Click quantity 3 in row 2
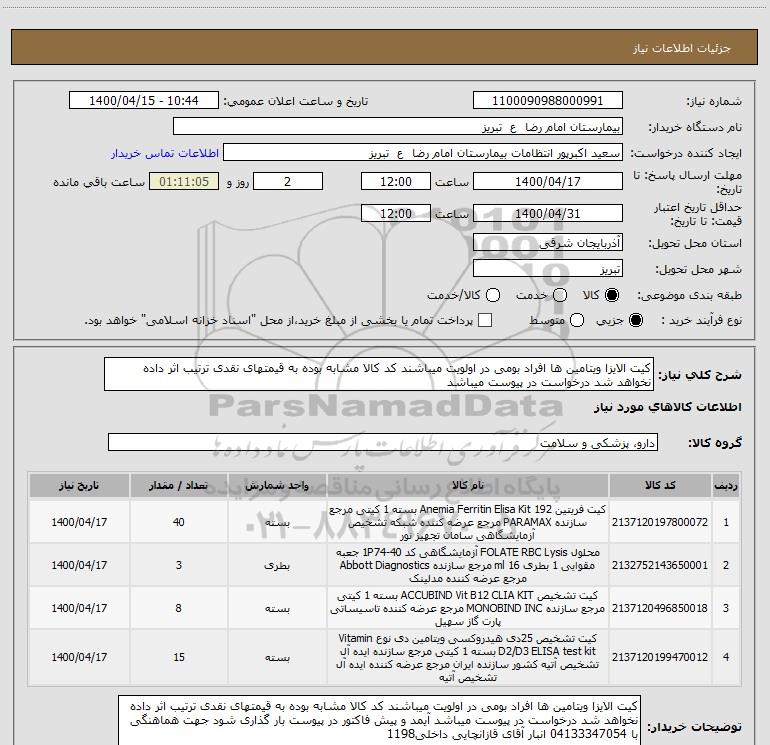 [x=179, y=565]
